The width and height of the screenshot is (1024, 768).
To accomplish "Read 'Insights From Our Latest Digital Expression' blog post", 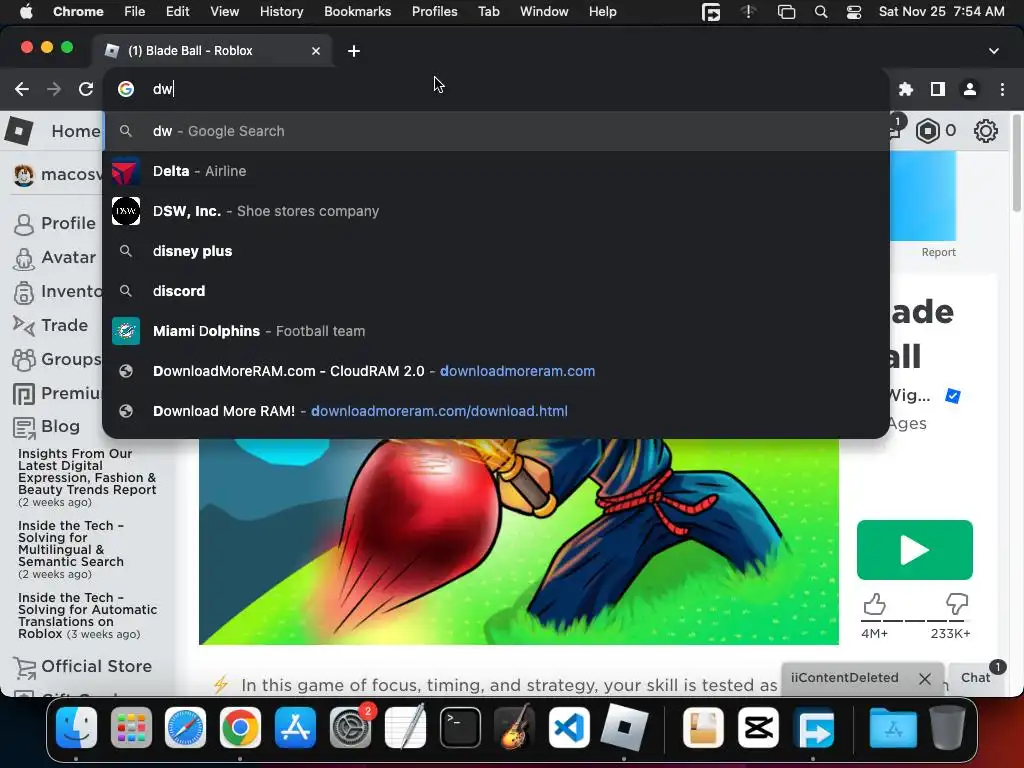I will (87, 477).
